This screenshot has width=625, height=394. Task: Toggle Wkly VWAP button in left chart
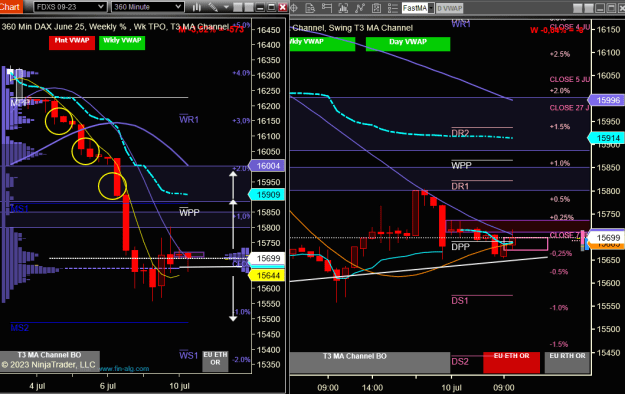click(122, 43)
